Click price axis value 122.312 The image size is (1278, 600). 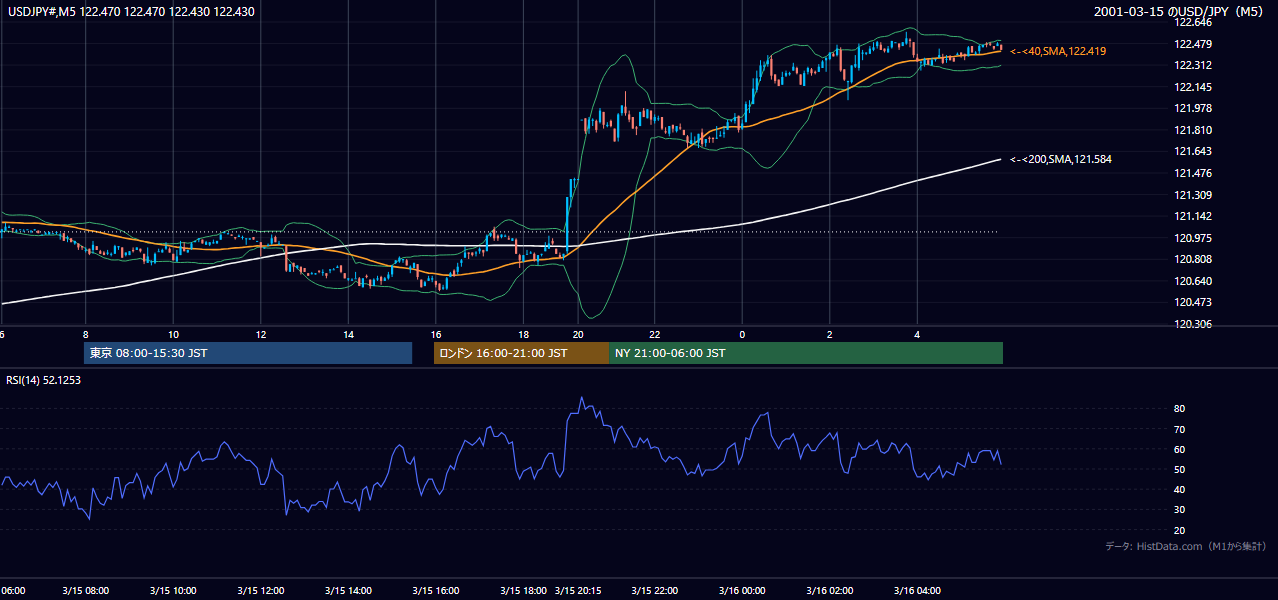pyautogui.click(x=1194, y=65)
